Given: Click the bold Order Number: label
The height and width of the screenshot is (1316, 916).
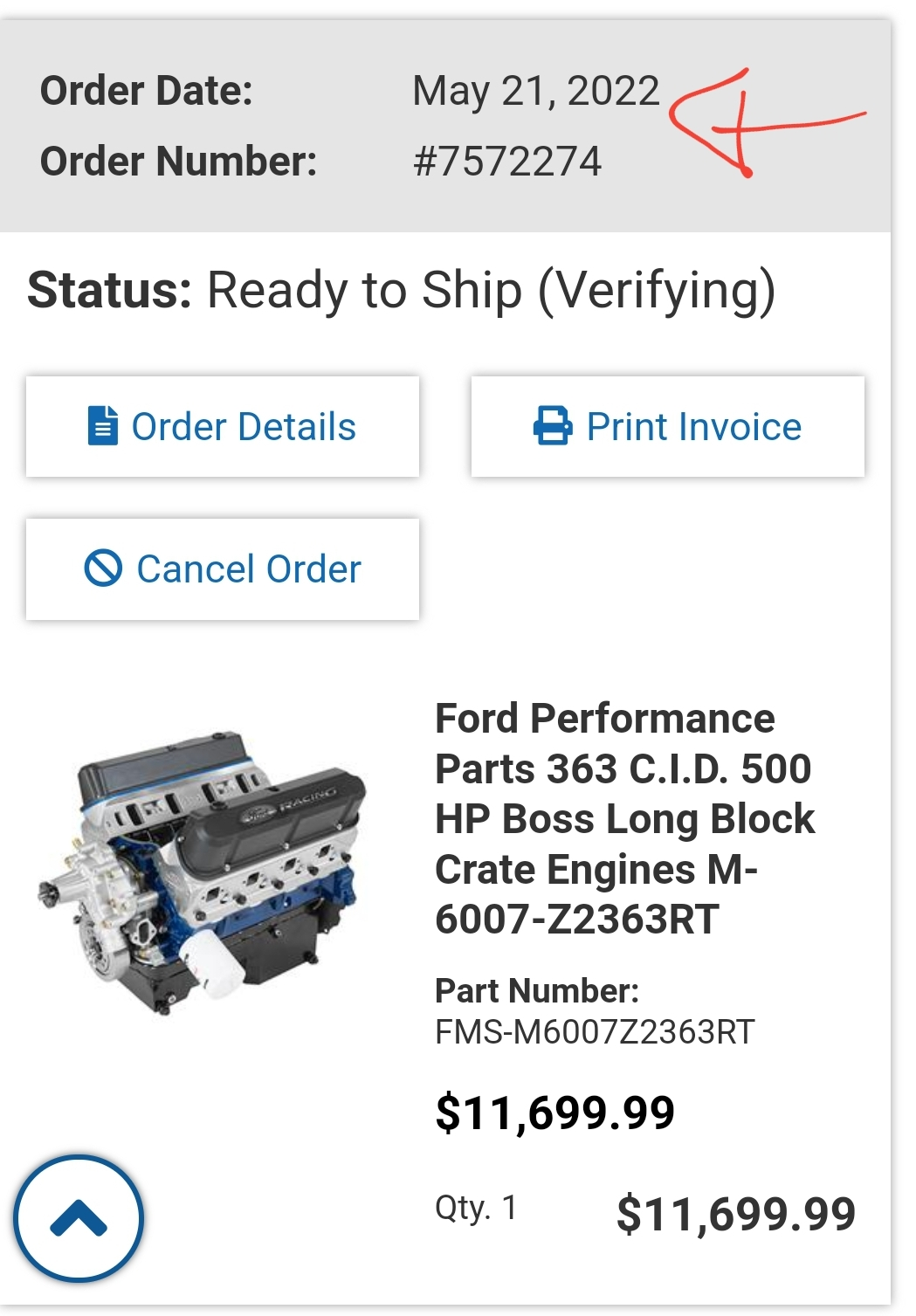Looking at the screenshot, I should point(179,162).
